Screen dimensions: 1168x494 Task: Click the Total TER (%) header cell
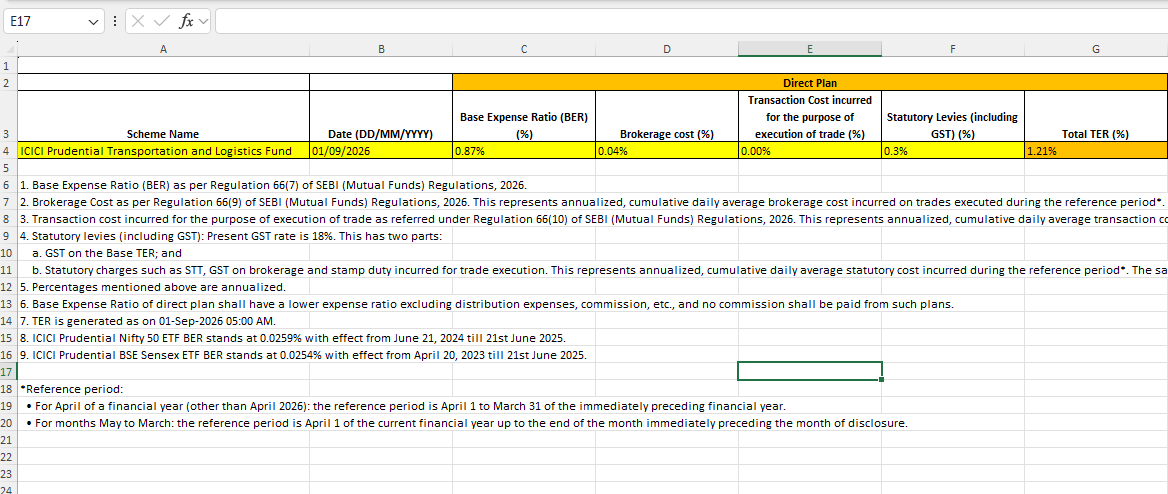1096,116
